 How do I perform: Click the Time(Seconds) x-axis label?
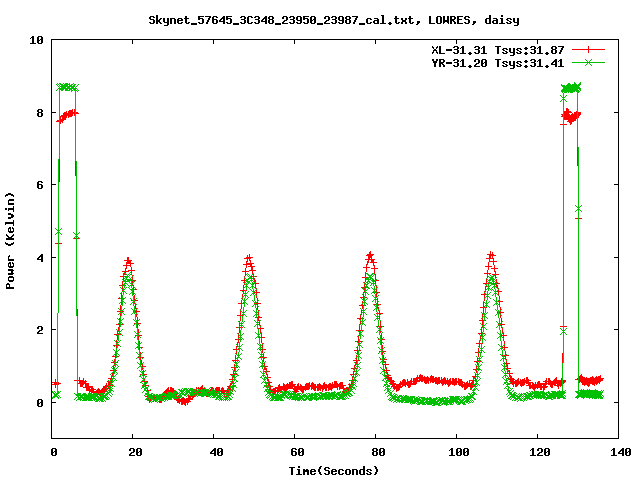(334, 471)
